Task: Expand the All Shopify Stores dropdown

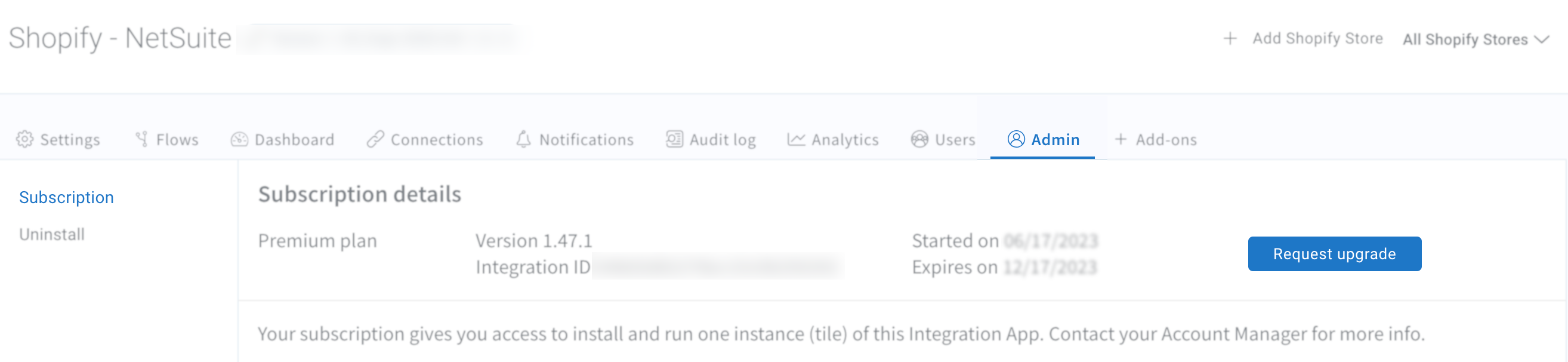Action: tap(1476, 39)
